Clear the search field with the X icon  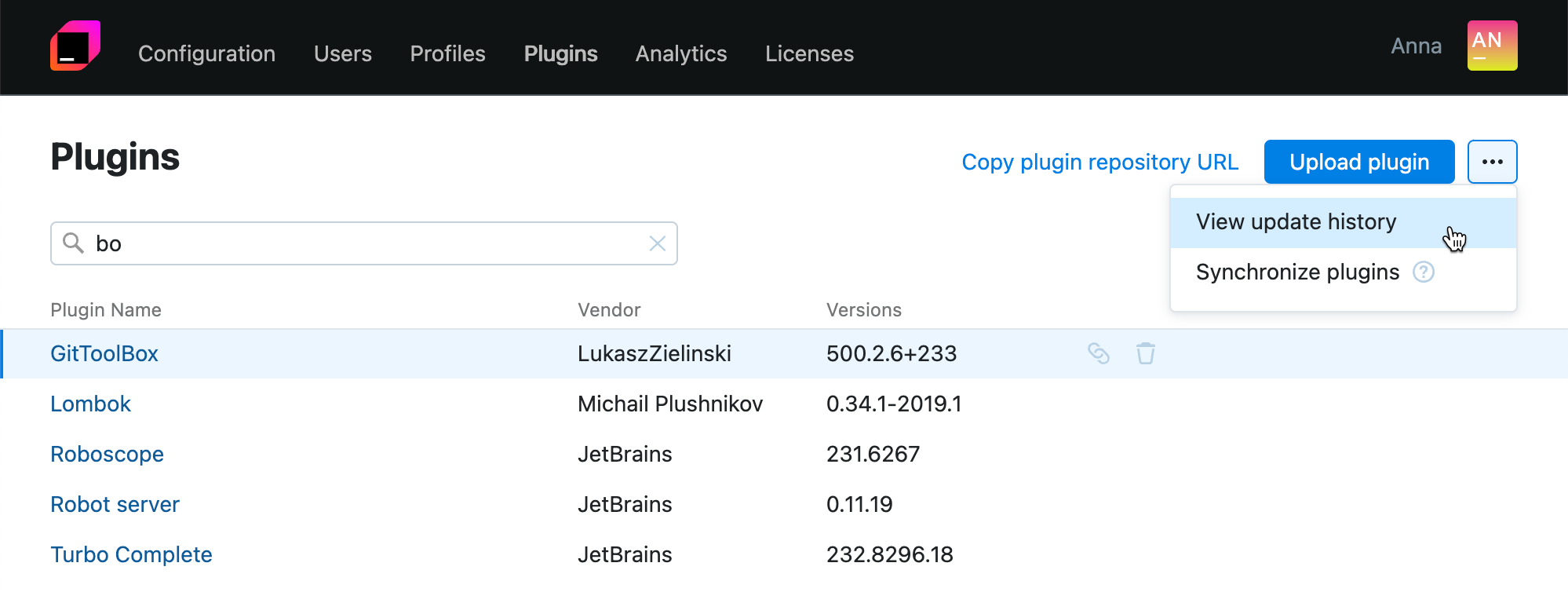(658, 243)
